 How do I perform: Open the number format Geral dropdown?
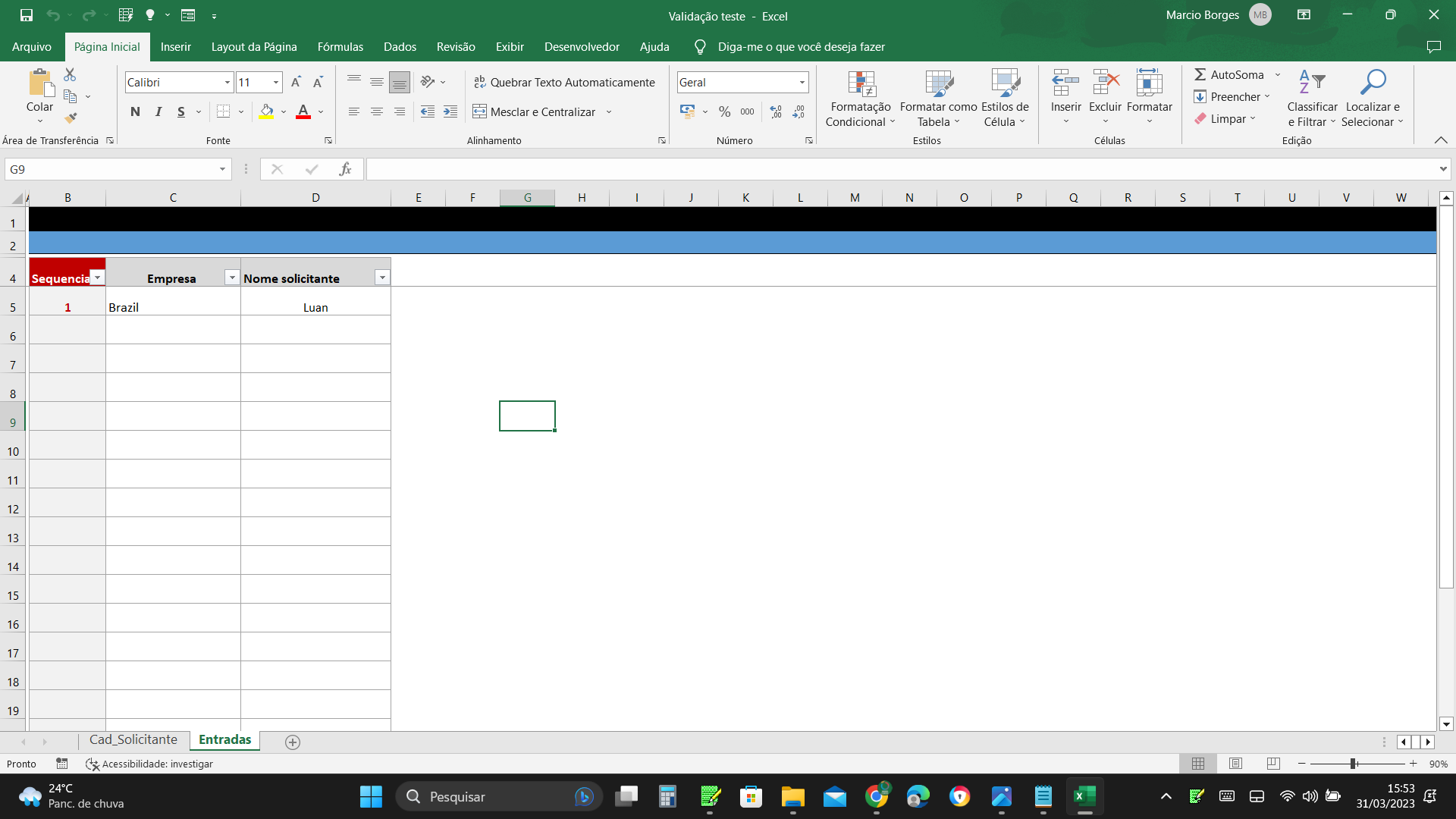point(802,82)
